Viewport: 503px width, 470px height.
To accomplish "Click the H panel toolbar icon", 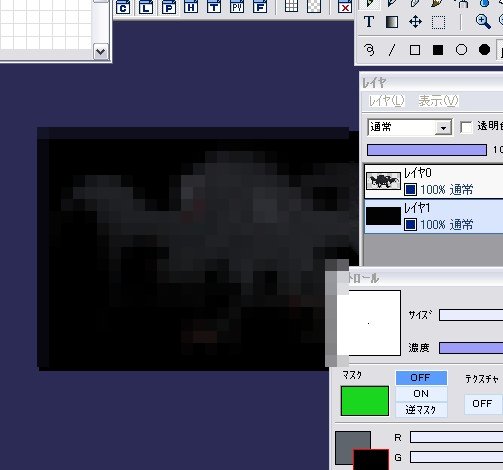I will tap(191, 7).
